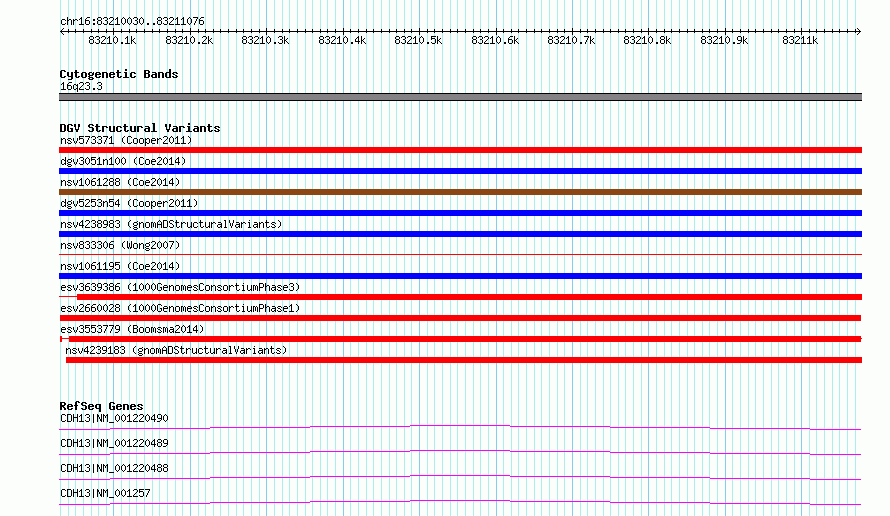Click the nsv1061195 (Coe2014) blue variant bar
Screen dimensions: 890x516
460,276
